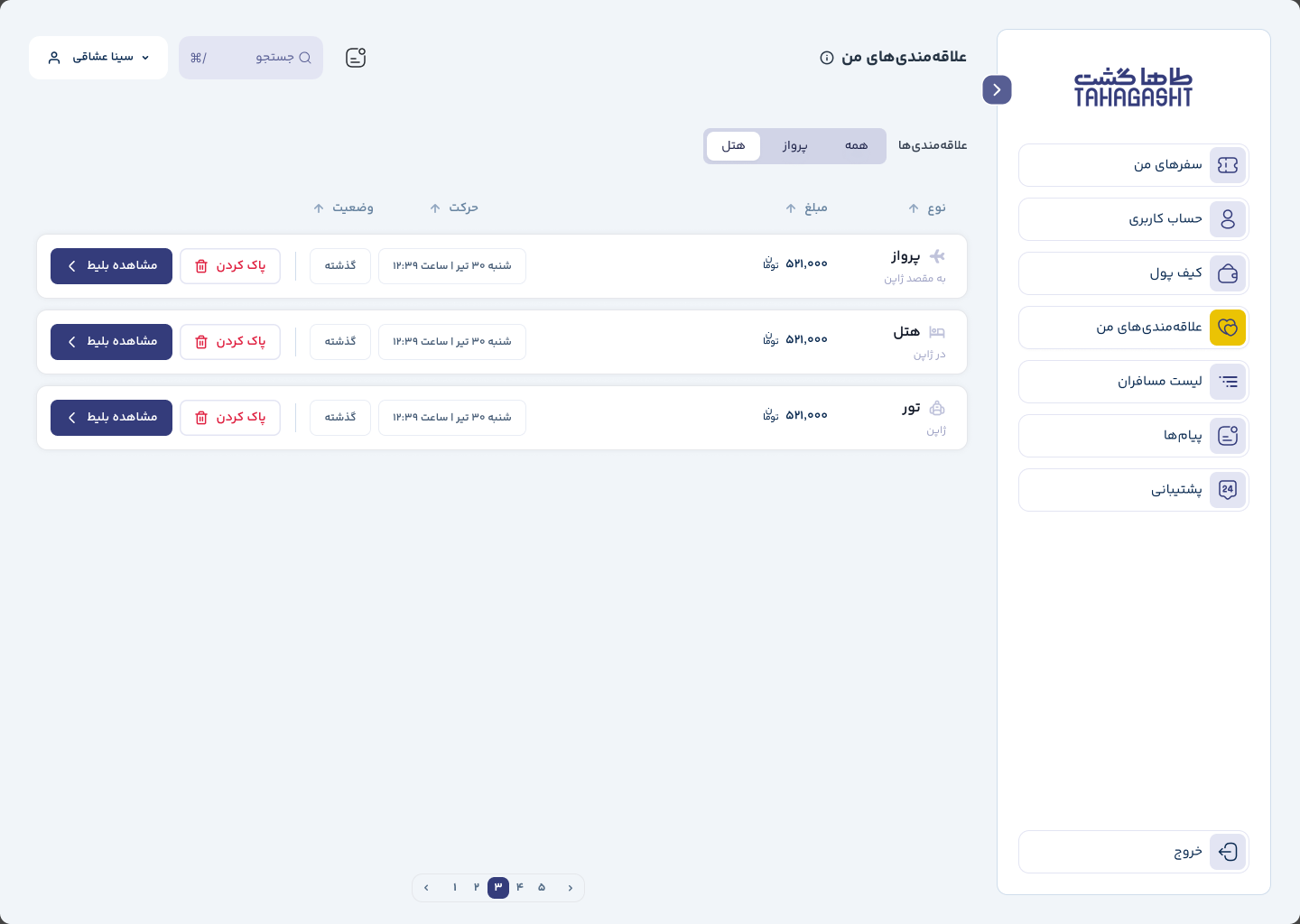Click the logout icon for خروج

coord(1228,852)
